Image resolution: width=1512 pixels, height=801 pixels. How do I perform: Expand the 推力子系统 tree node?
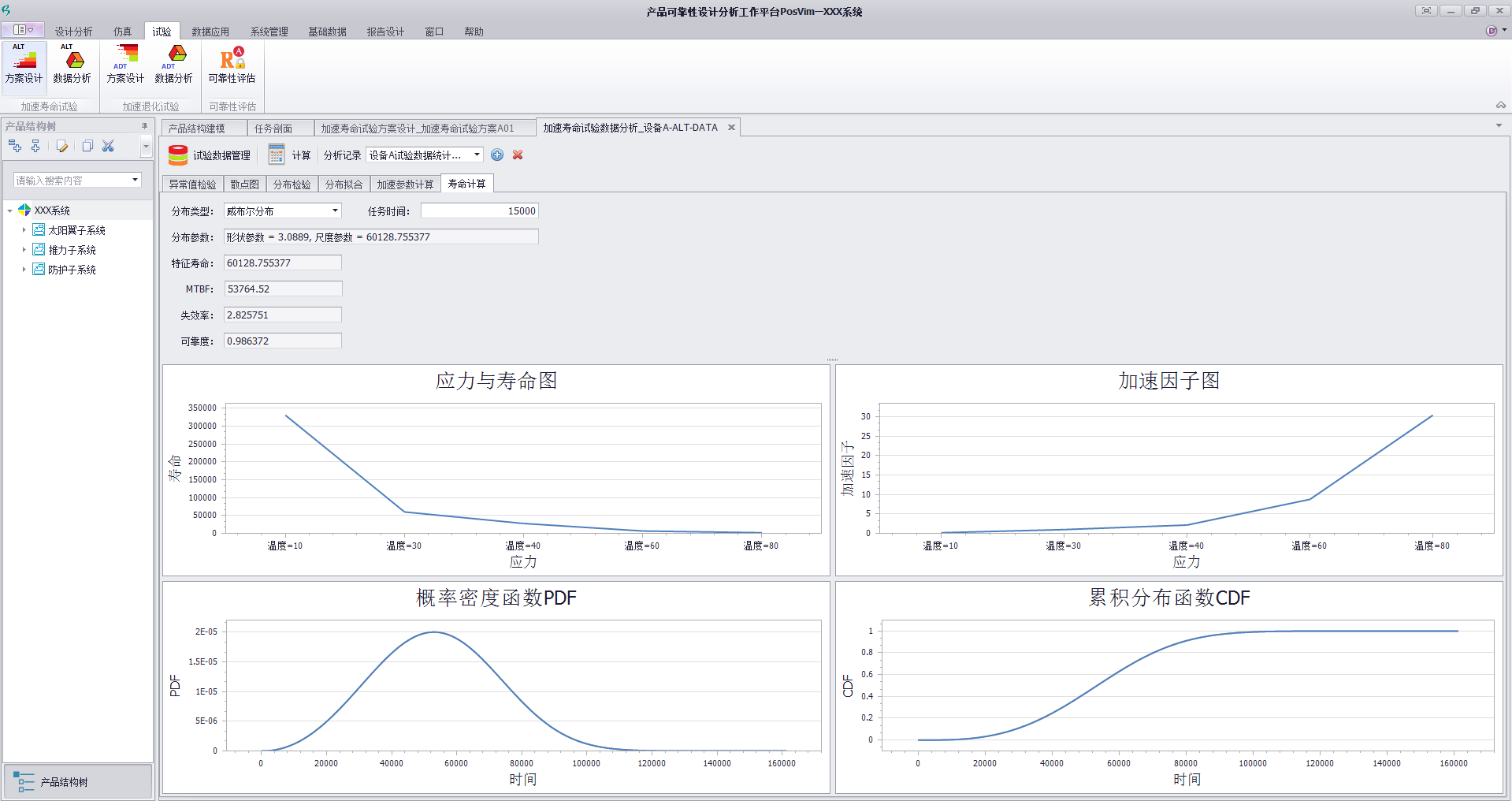coord(24,250)
